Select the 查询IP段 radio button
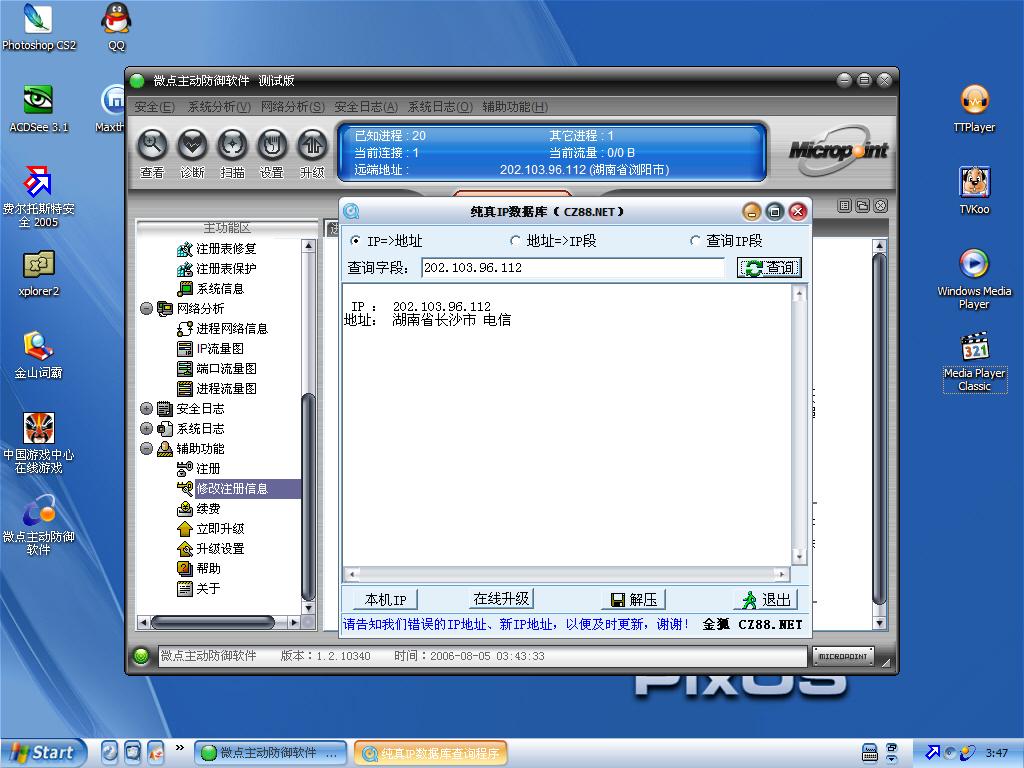This screenshot has width=1024, height=768. tap(695, 240)
